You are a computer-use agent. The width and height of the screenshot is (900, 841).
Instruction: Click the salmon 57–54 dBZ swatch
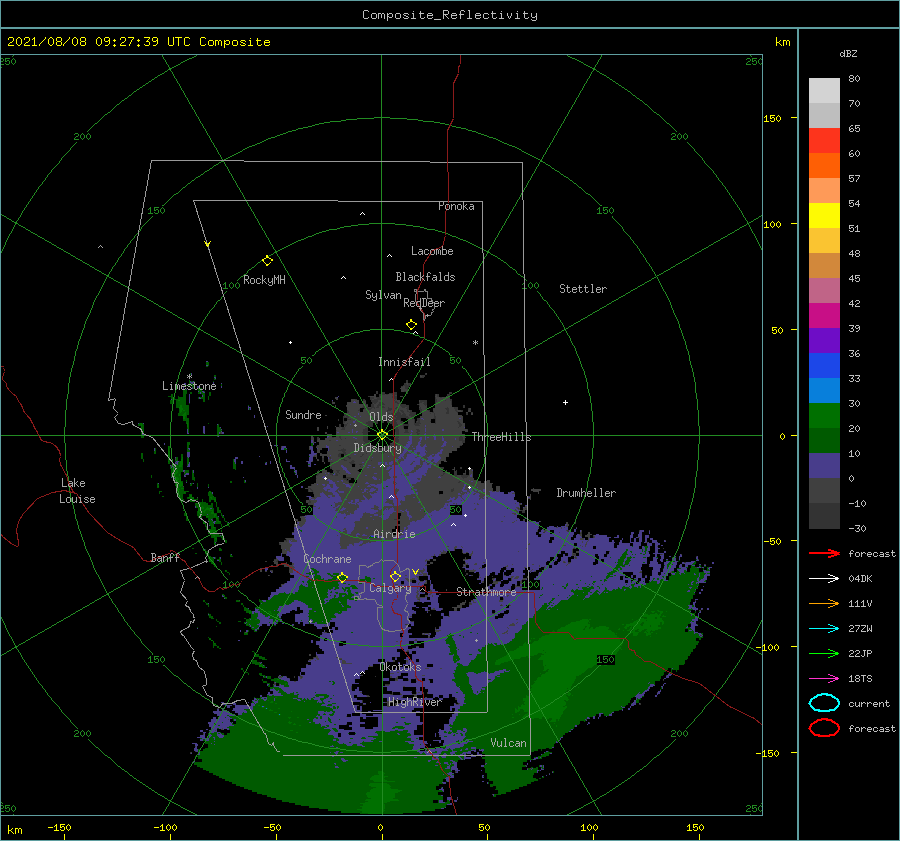click(x=824, y=191)
